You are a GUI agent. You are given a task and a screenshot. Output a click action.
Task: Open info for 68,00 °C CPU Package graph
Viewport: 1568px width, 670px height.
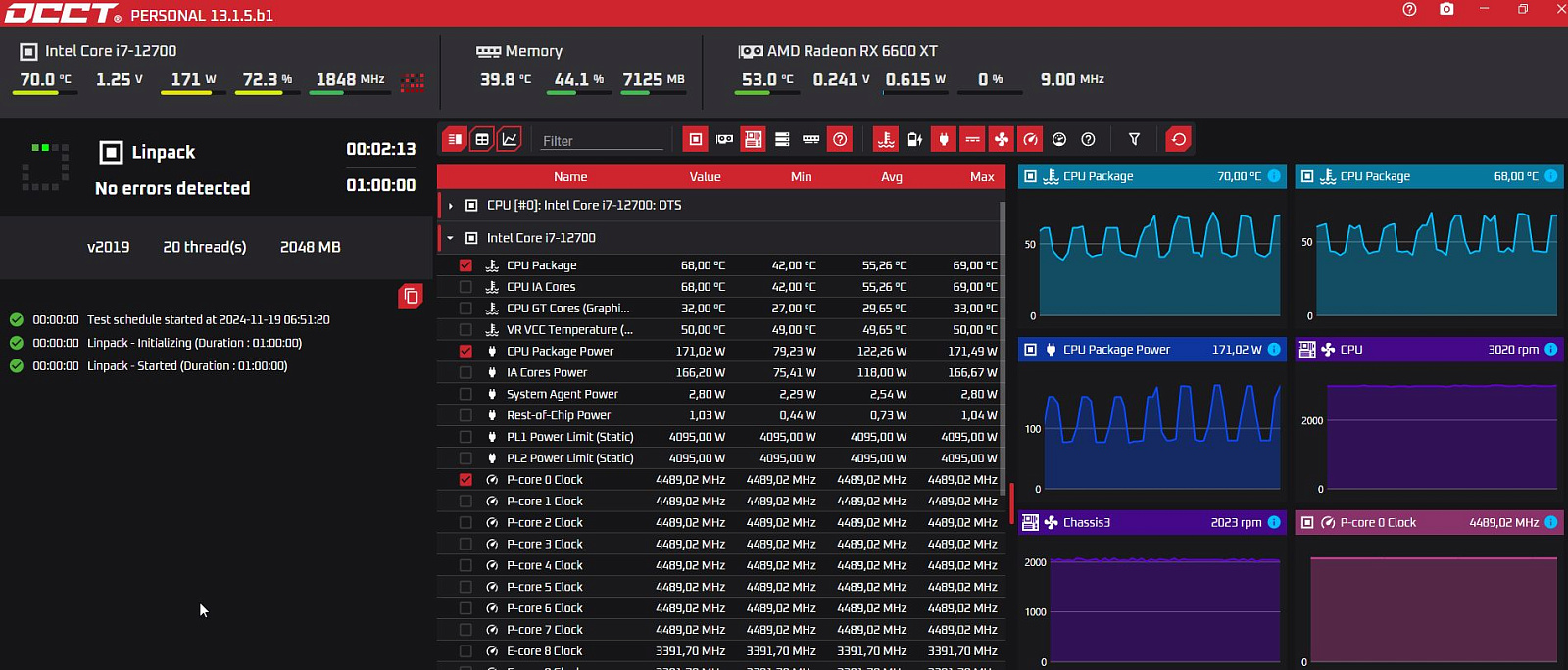[x=1551, y=176]
